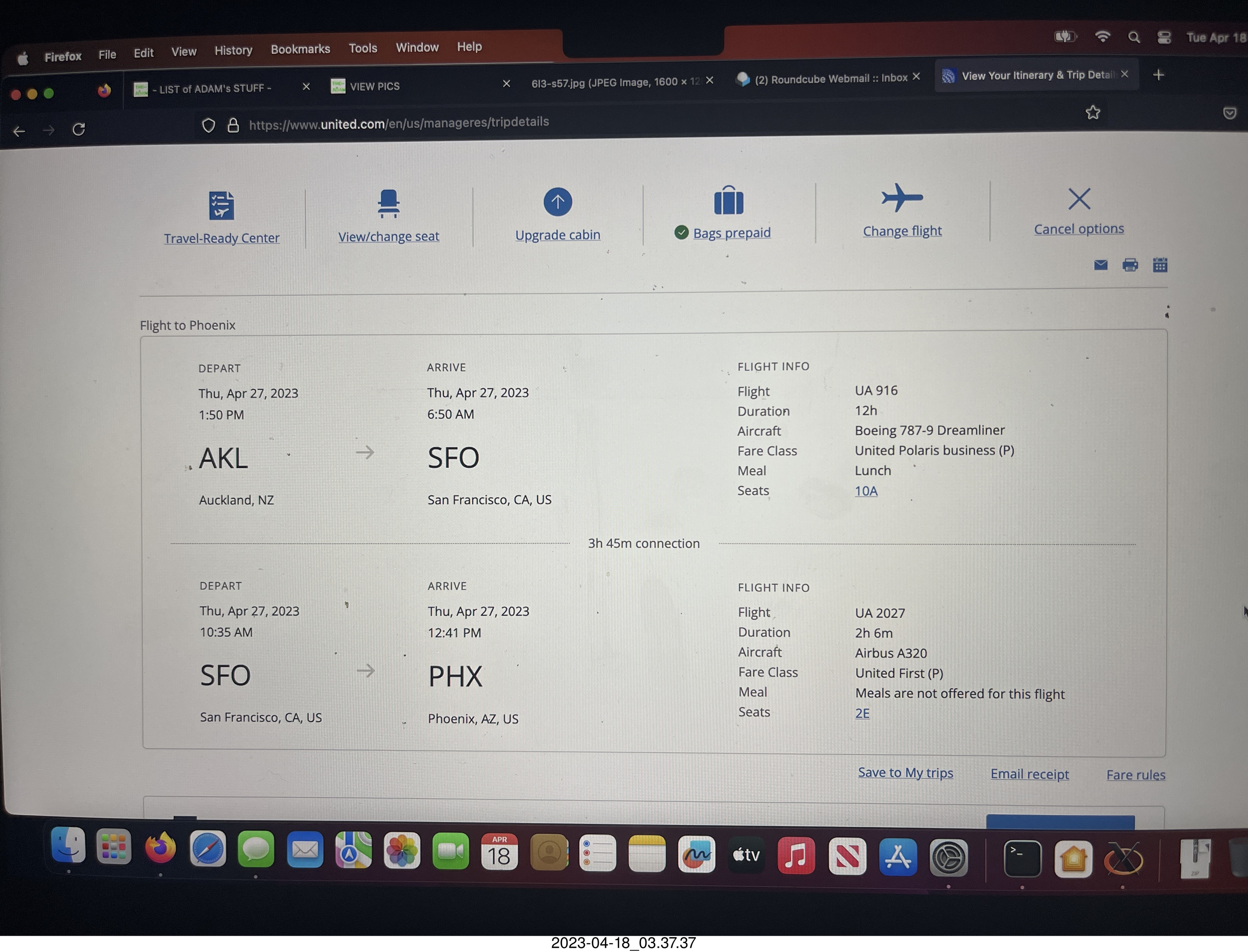Click the Email receipt link
This screenshot has height=952, width=1248.
[x=1029, y=774]
